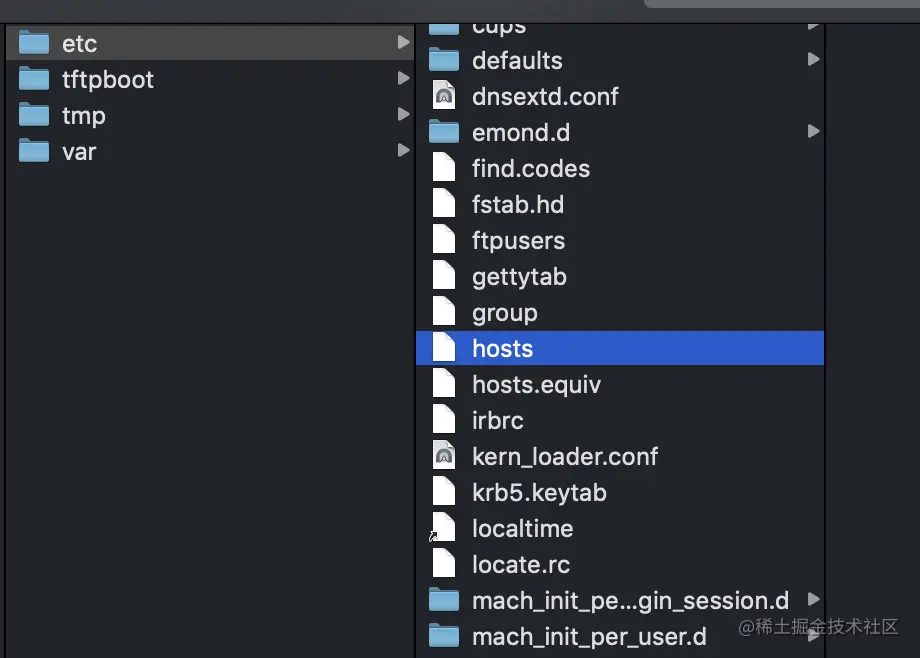Select the var folder name

[x=79, y=152]
